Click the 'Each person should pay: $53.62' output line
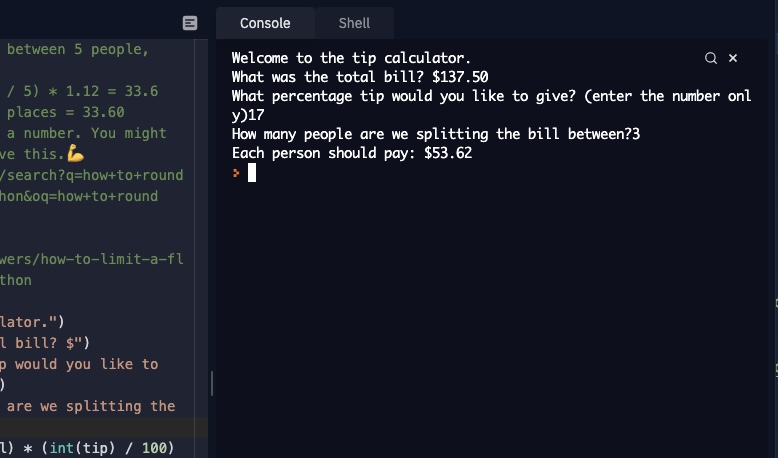The image size is (778, 458). pyautogui.click(x=351, y=154)
